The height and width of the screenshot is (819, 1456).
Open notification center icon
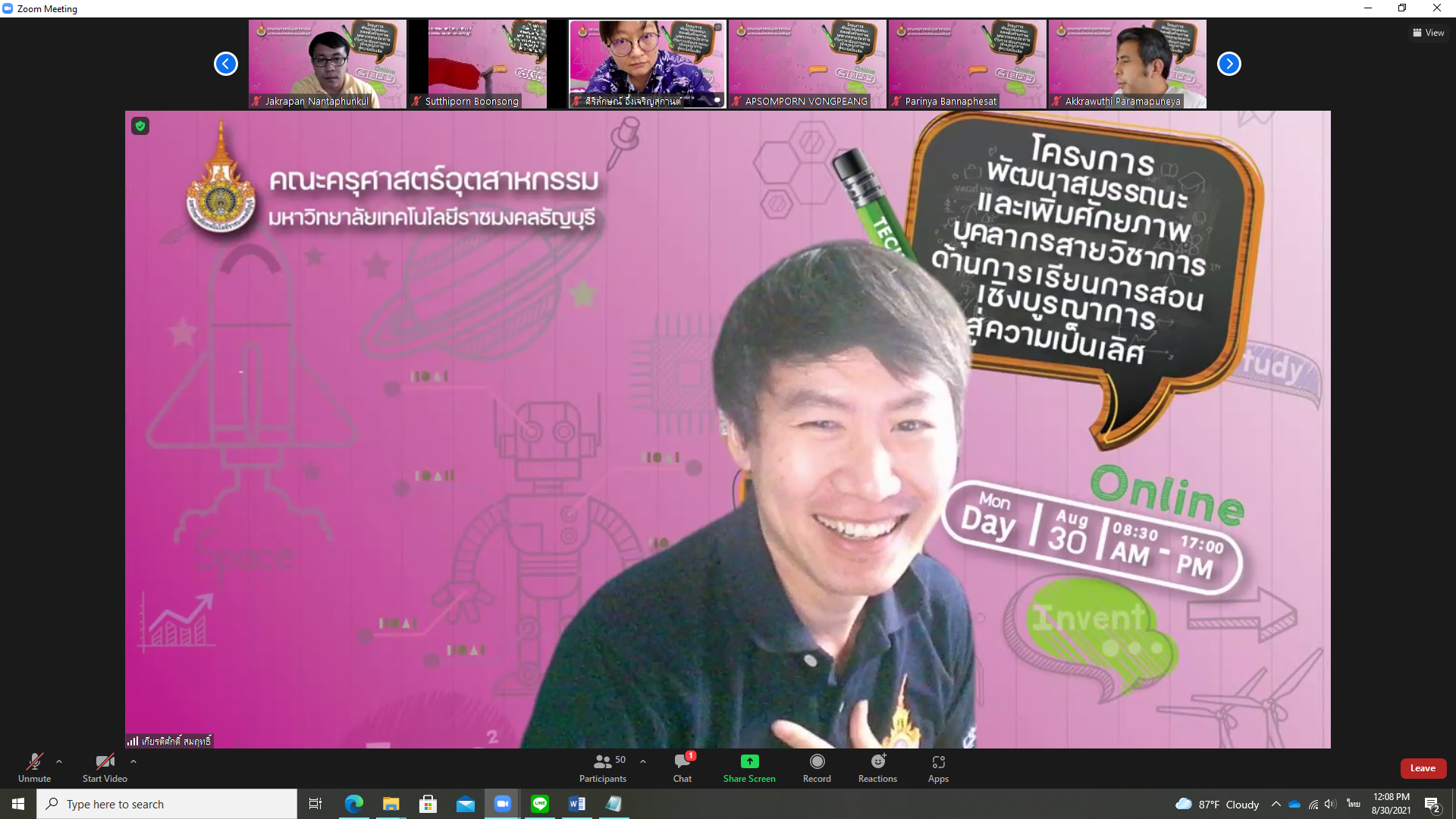click(x=1432, y=804)
